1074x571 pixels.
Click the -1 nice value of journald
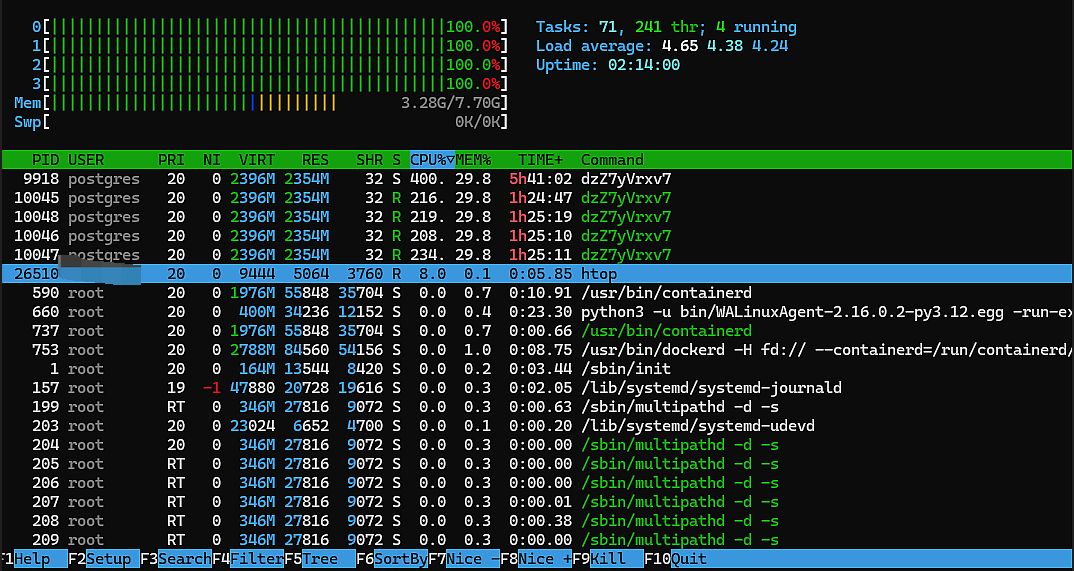coord(212,388)
